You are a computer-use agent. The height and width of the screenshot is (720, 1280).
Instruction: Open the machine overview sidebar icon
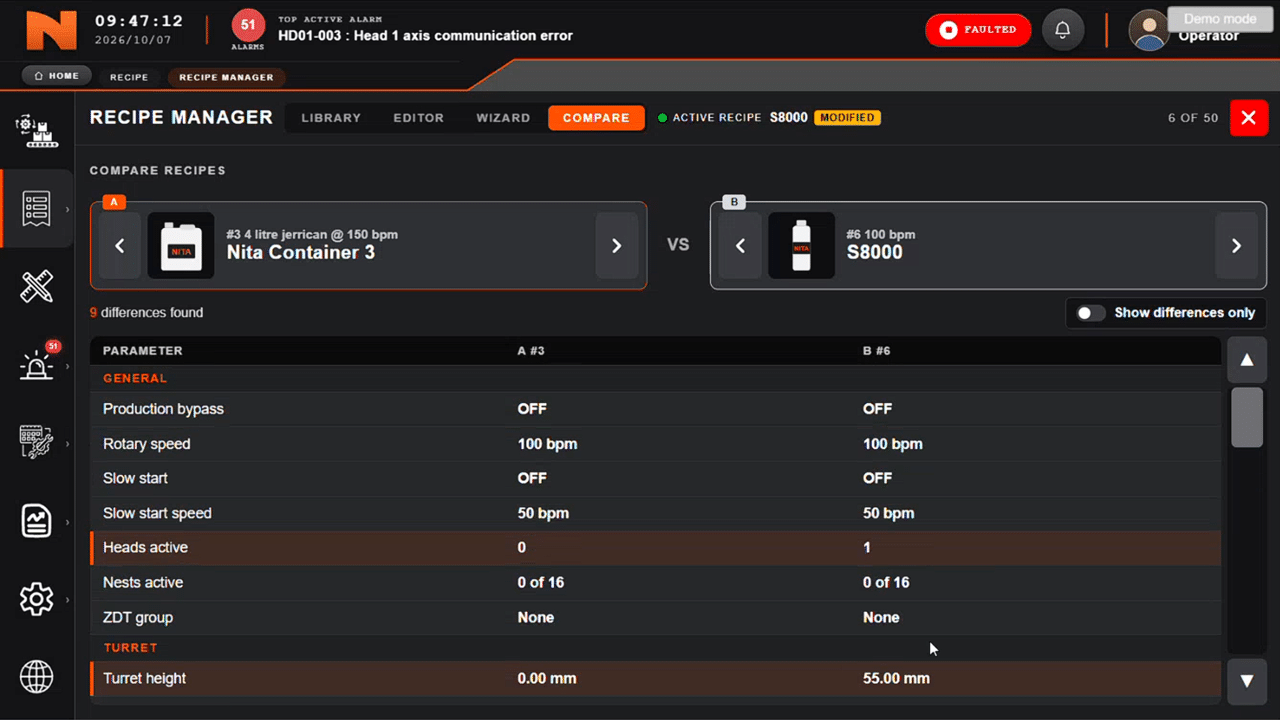pyautogui.click(x=36, y=131)
